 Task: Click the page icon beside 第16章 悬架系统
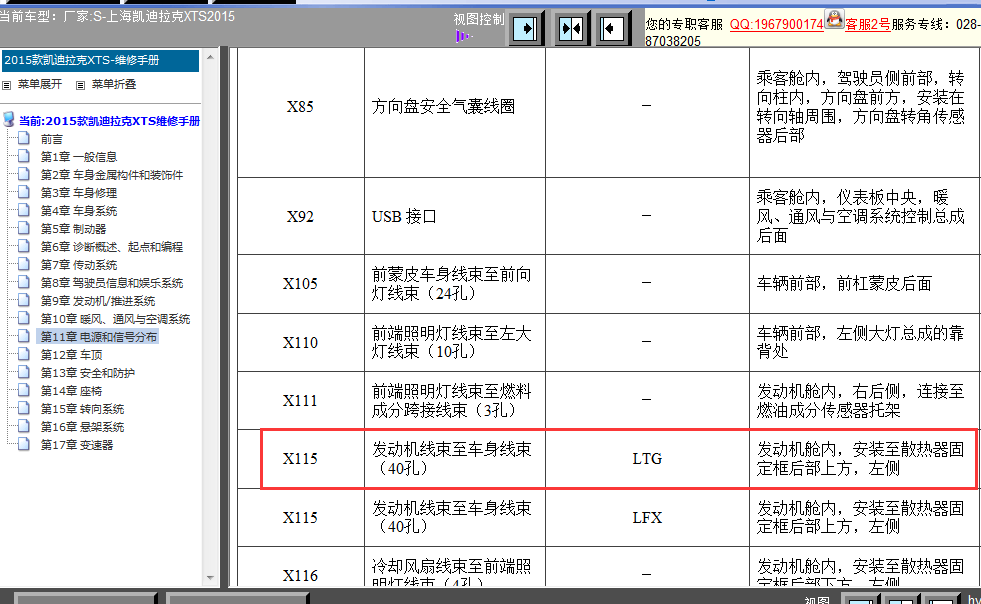(x=24, y=426)
